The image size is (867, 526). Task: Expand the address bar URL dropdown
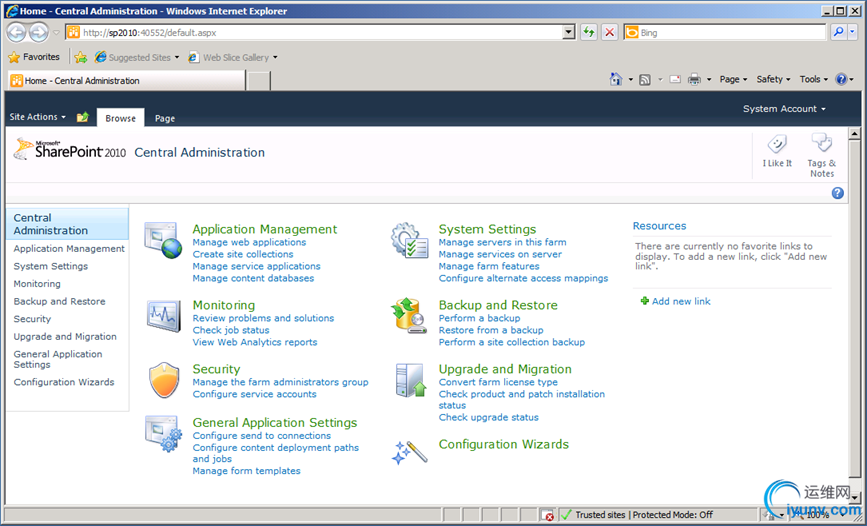pyautogui.click(x=568, y=33)
